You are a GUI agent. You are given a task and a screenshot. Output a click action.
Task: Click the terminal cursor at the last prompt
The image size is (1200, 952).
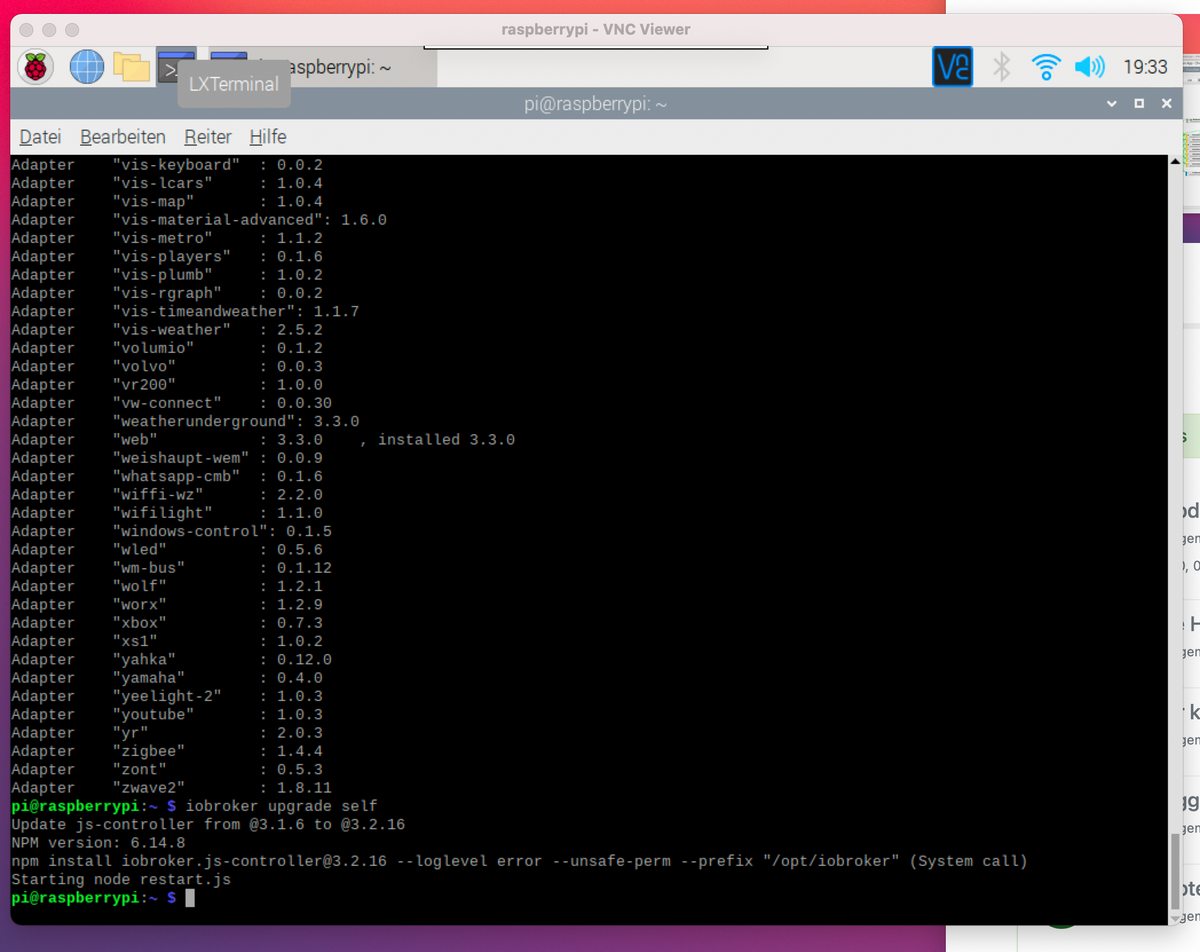190,898
